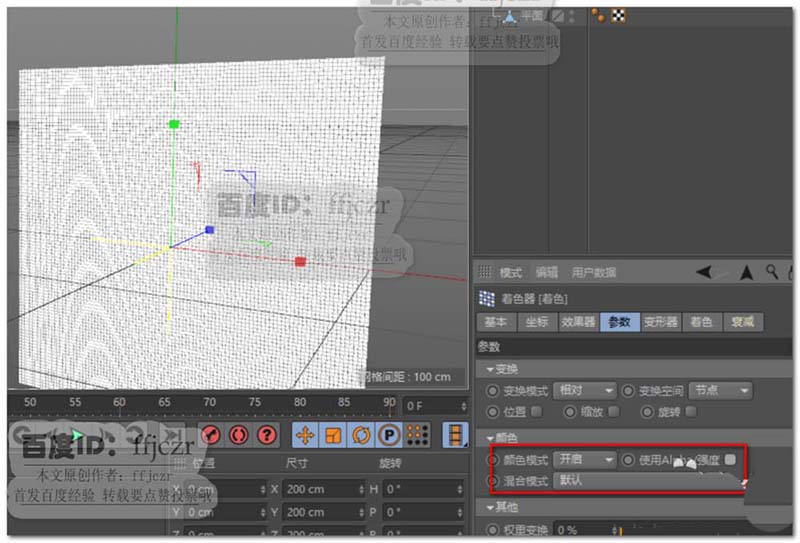Viewport: 800px width, 543px height.
Task: Open the 编辑 menu in attribute manager
Action: click(x=546, y=273)
